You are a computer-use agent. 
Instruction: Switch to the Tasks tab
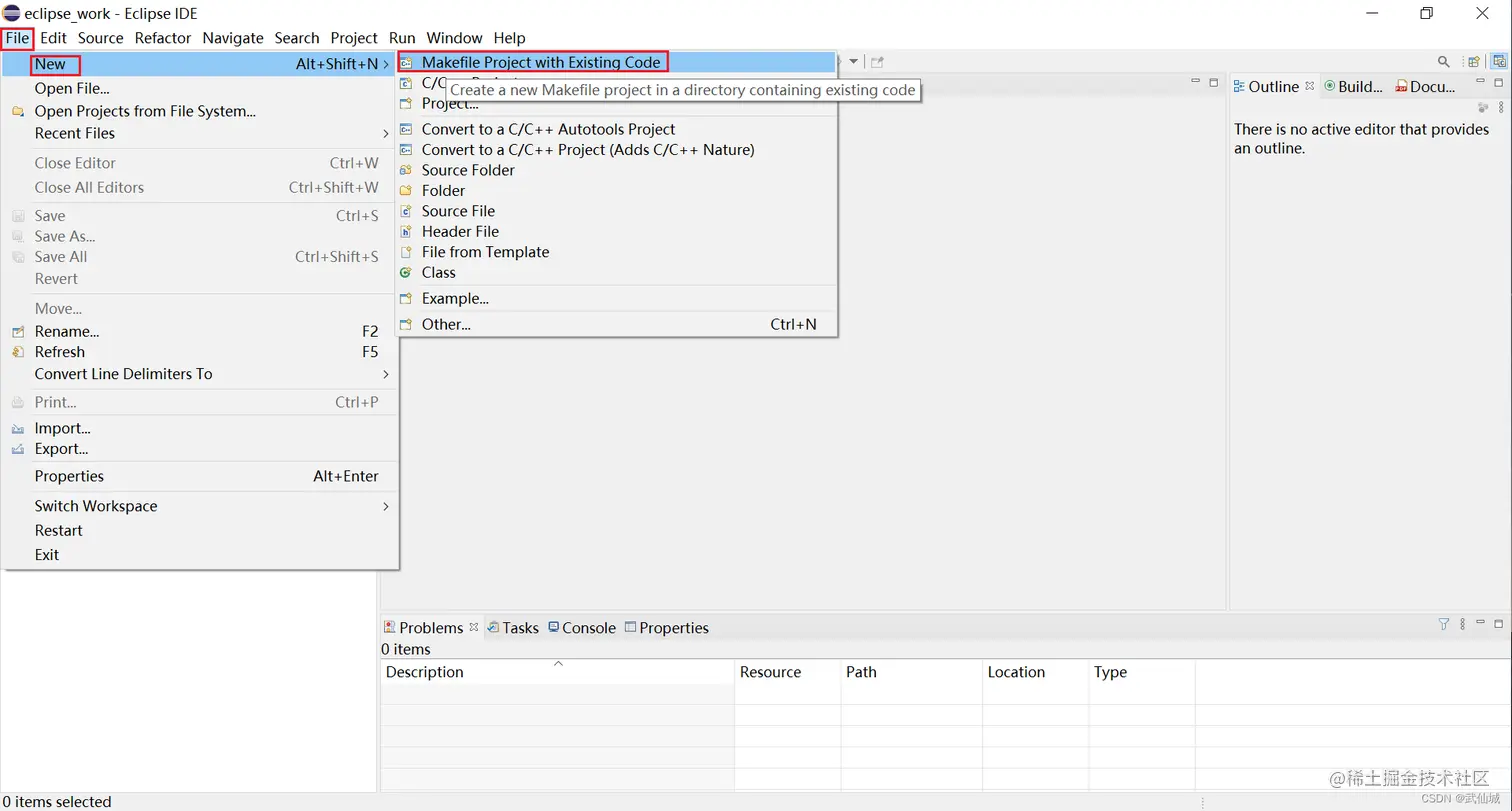(x=512, y=627)
